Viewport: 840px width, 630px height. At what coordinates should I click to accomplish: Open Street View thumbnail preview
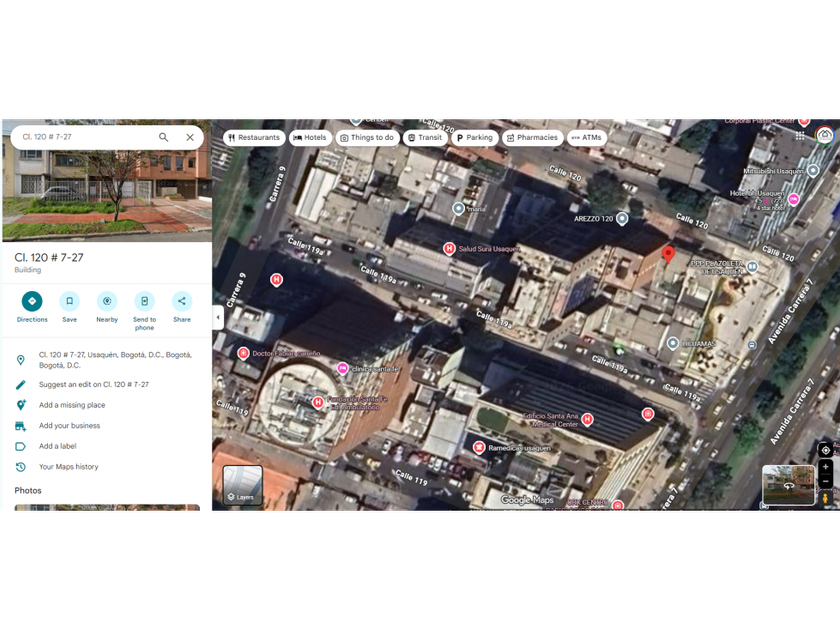click(788, 485)
